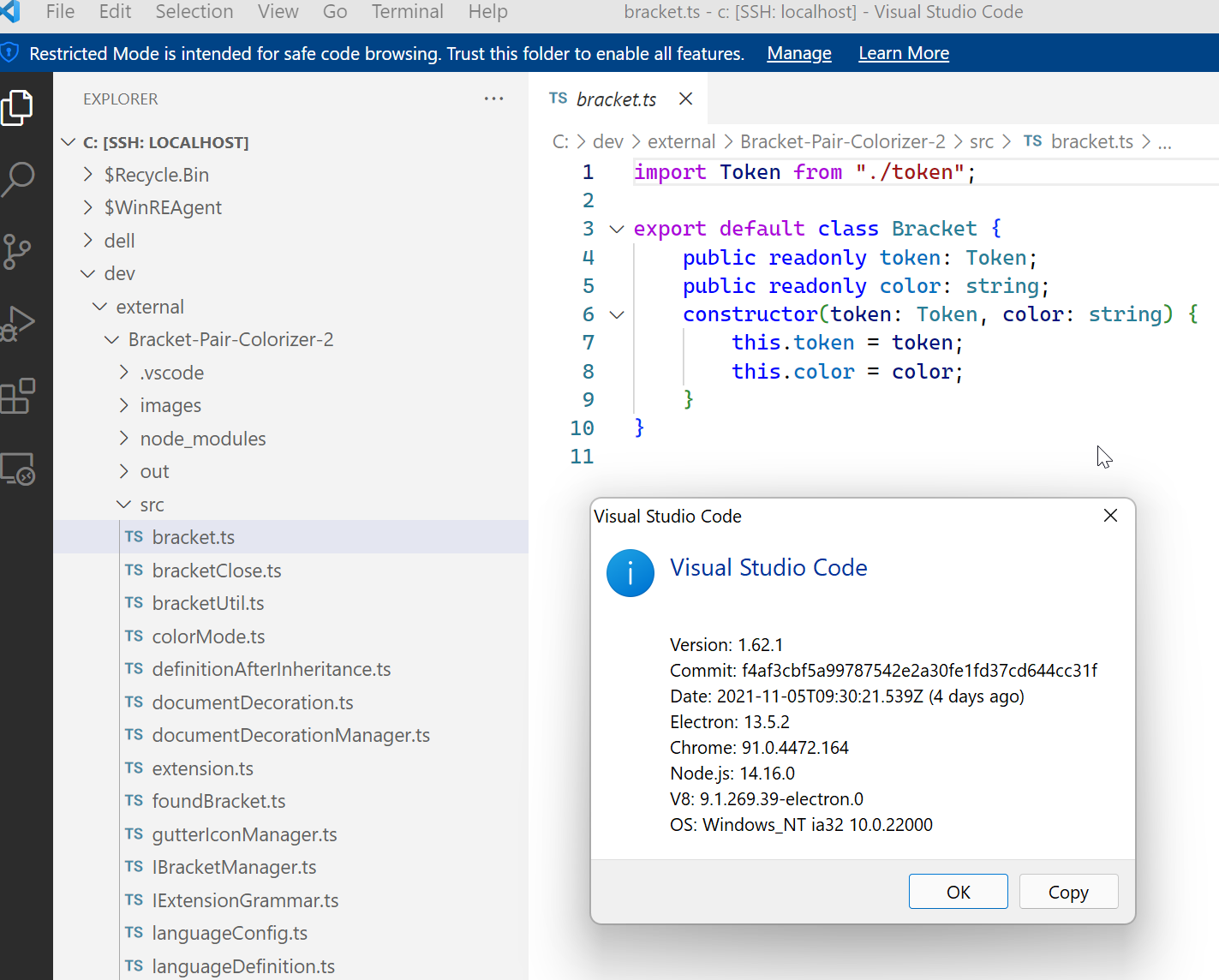Click Copy in the About dialog
Image resolution: width=1219 pixels, height=980 pixels.
[x=1068, y=891]
